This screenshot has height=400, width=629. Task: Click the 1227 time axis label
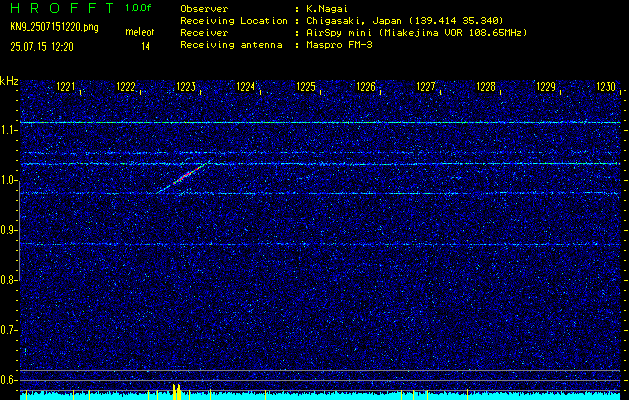[x=426, y=87]
